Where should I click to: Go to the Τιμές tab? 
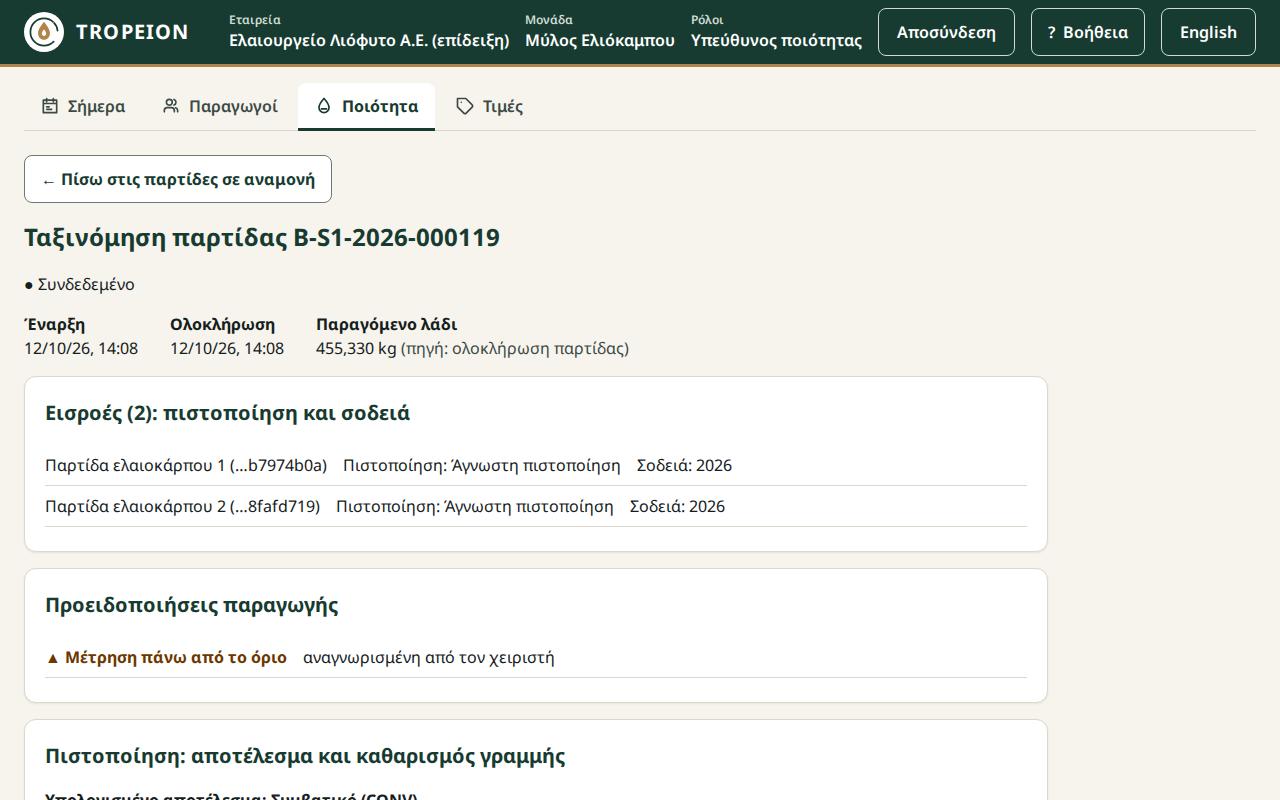click(489, 106)
